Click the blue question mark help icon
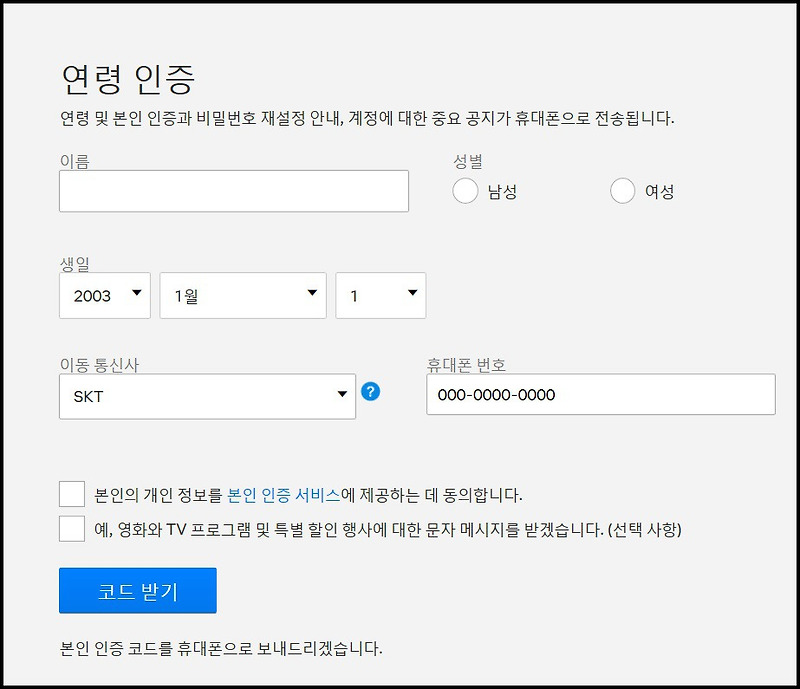The height and width of the screenshot is (689, 800). [370, 392]
